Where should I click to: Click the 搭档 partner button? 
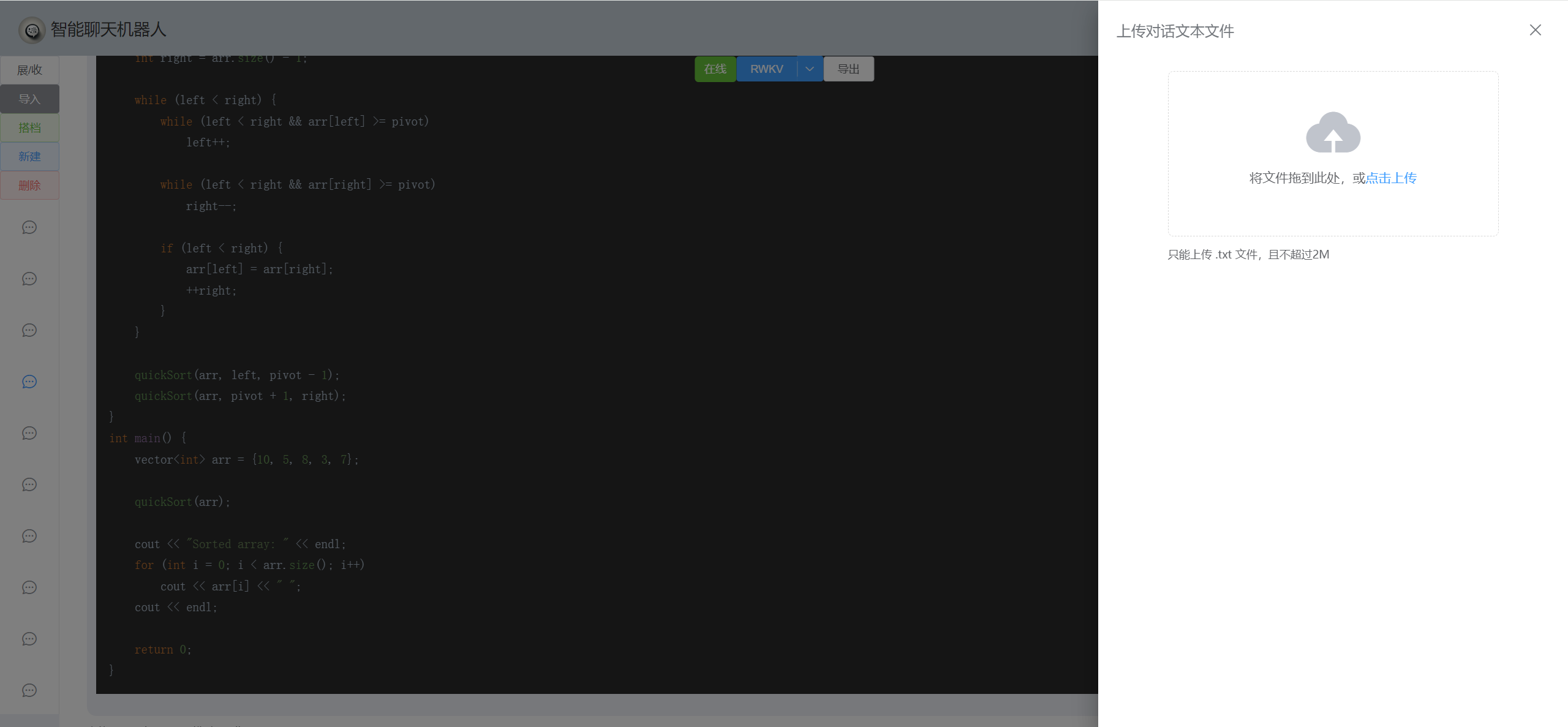pos(29,127)
